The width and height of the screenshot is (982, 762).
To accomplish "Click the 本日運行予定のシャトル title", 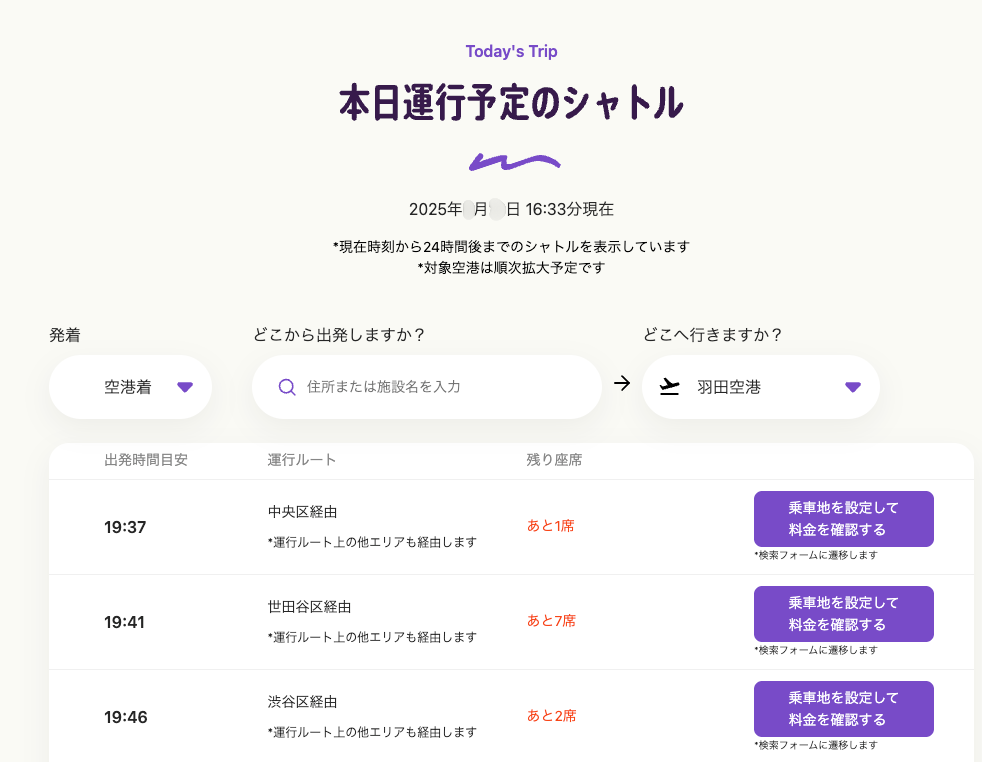I will point(511,103).
